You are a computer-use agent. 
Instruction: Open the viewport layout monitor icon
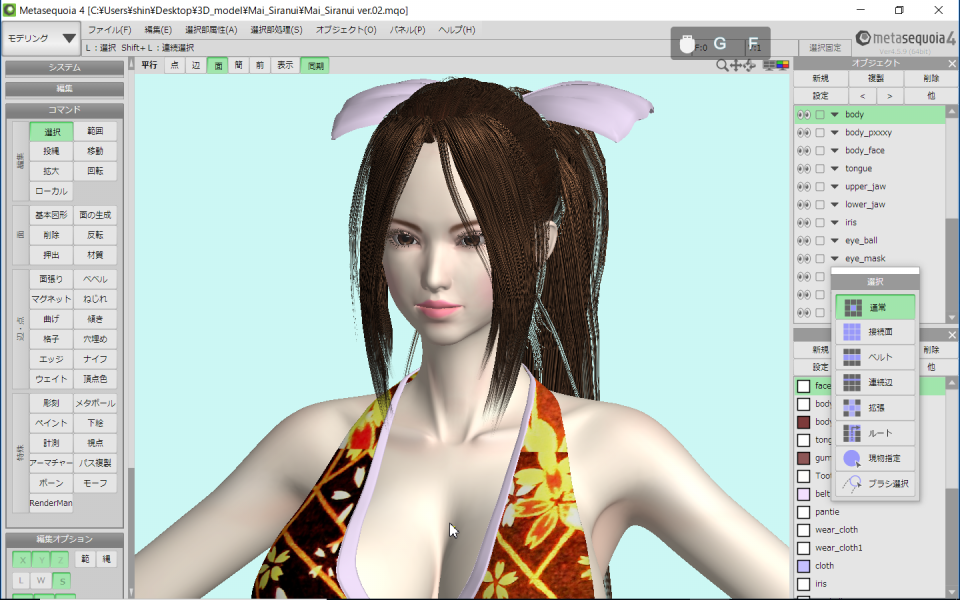tap(769, 65)
